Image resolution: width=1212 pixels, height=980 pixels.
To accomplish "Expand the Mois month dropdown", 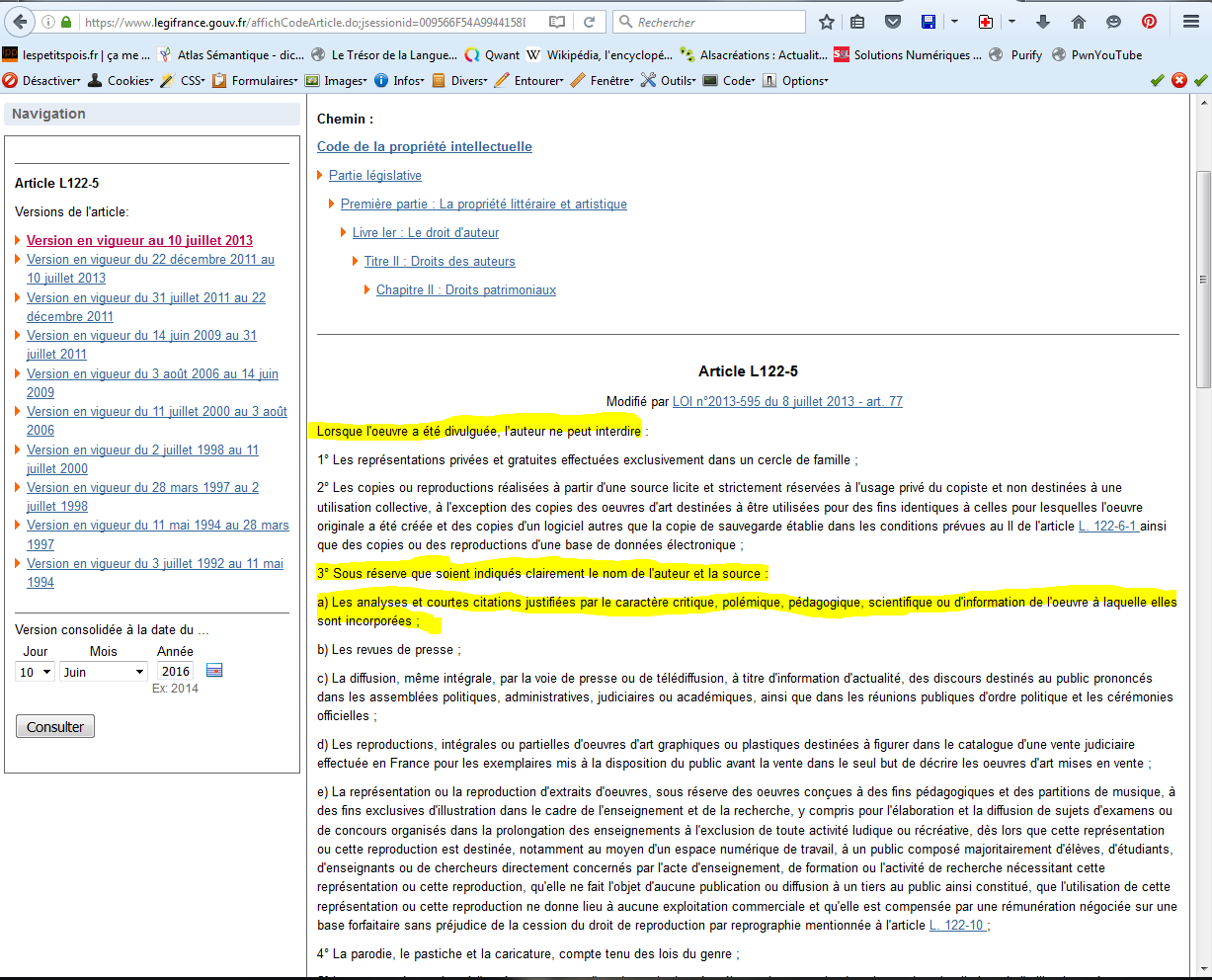I will 104,672.
